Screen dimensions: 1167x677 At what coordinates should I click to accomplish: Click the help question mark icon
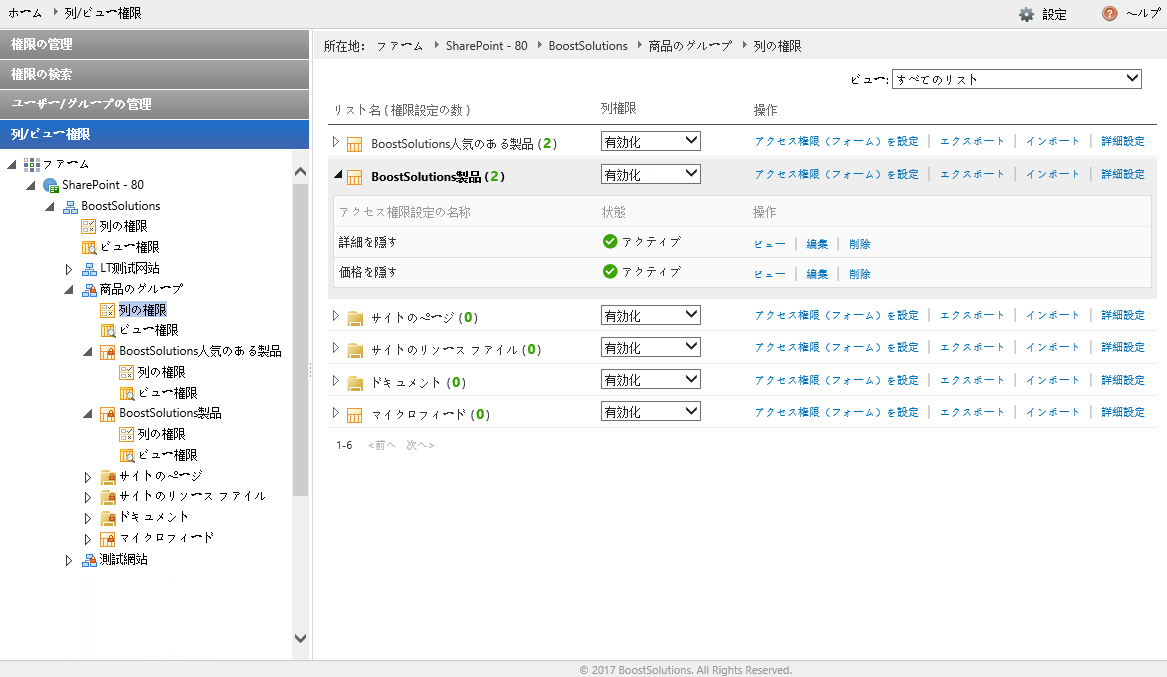click(1109, 14)
